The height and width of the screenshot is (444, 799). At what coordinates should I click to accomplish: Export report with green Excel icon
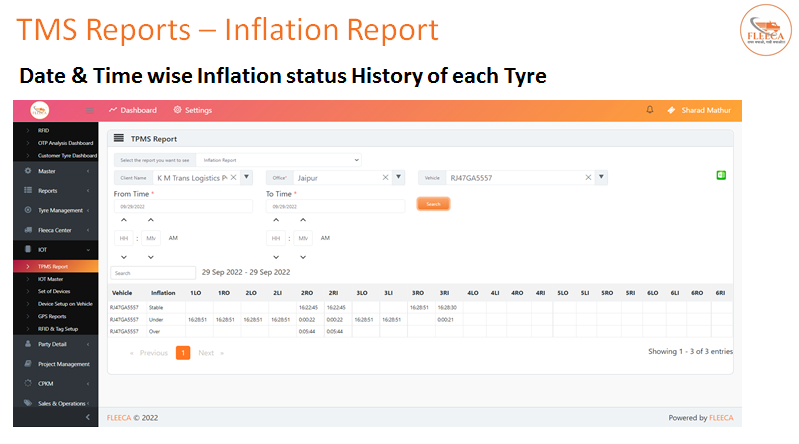point(721,175)
